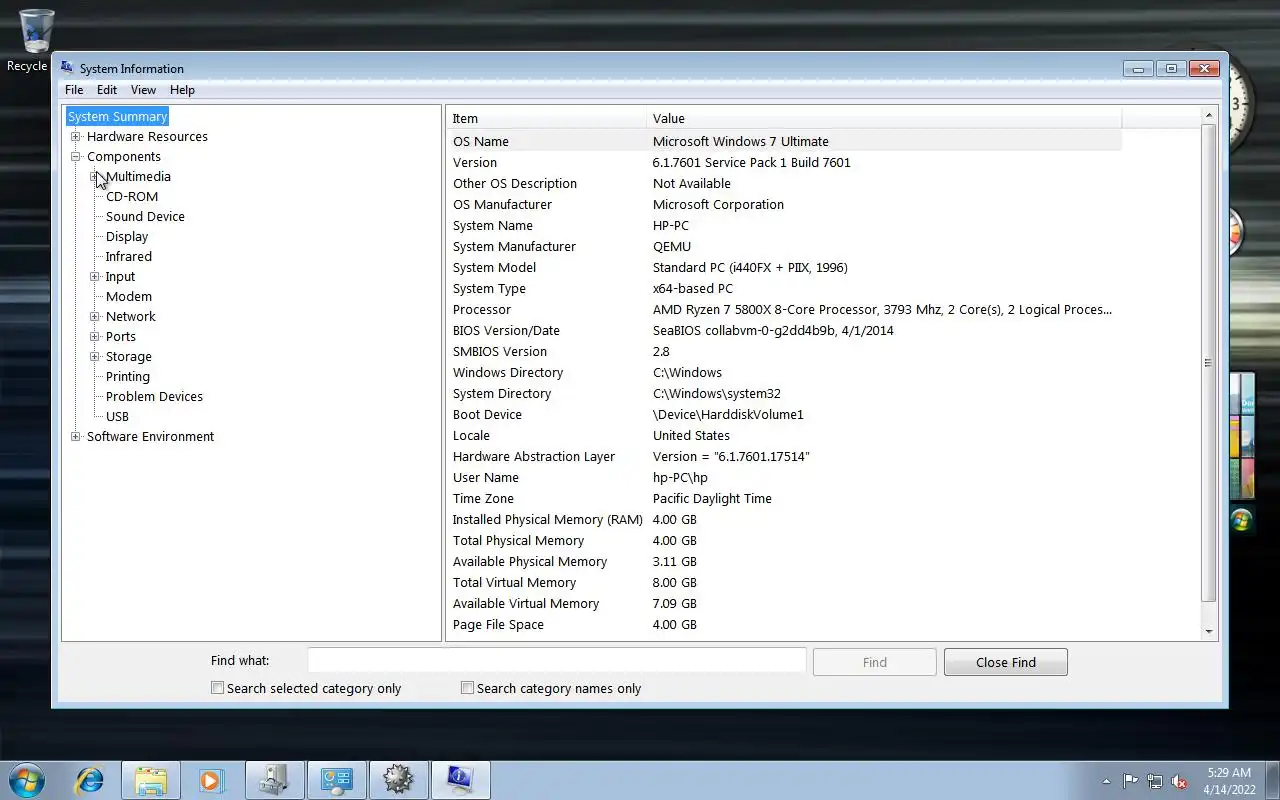Open the network tray icon
Screen dimensions: 1280x800
[1155, 781]
